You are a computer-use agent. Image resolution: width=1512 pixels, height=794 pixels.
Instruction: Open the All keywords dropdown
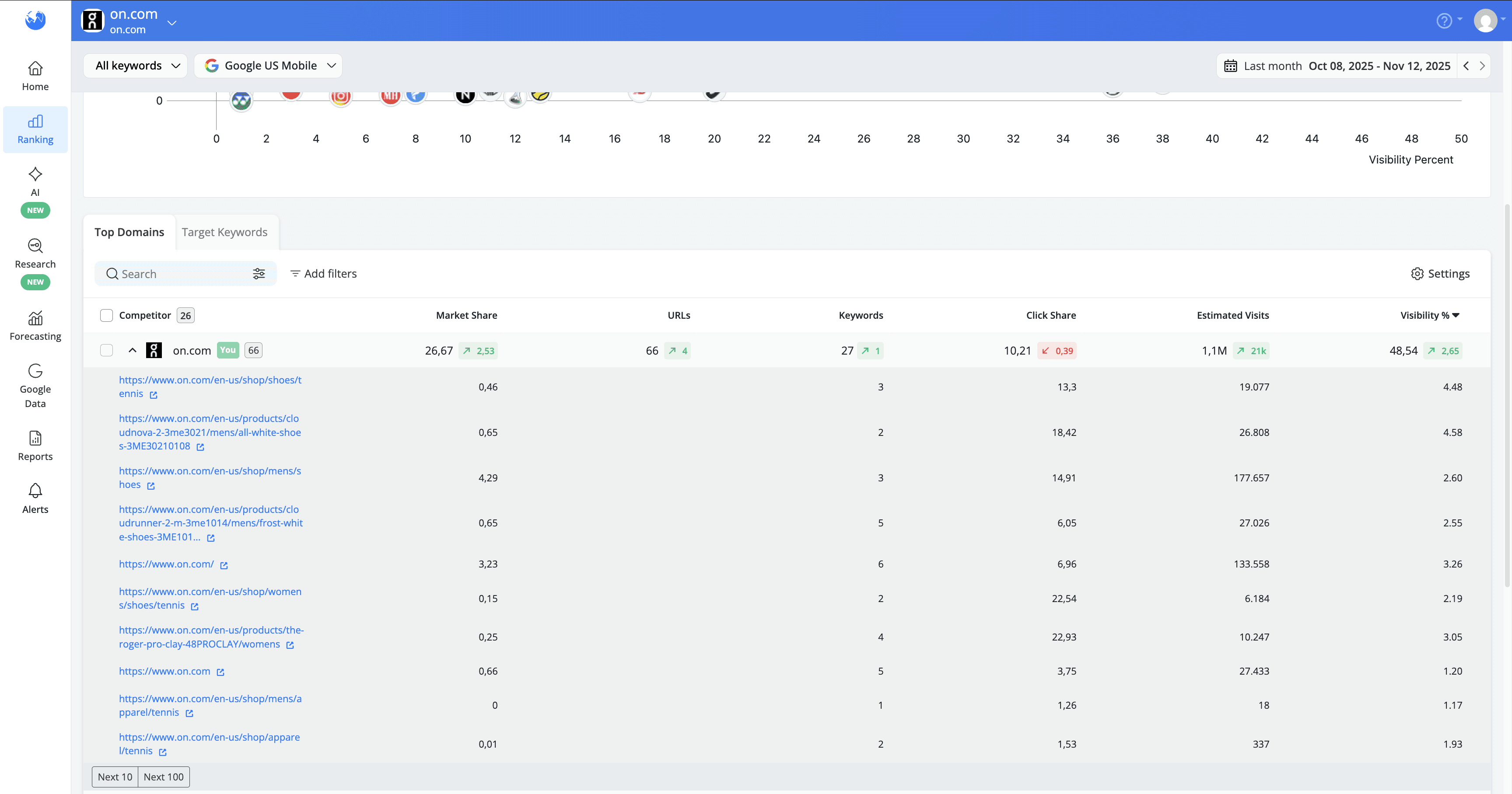pos(136,66)
